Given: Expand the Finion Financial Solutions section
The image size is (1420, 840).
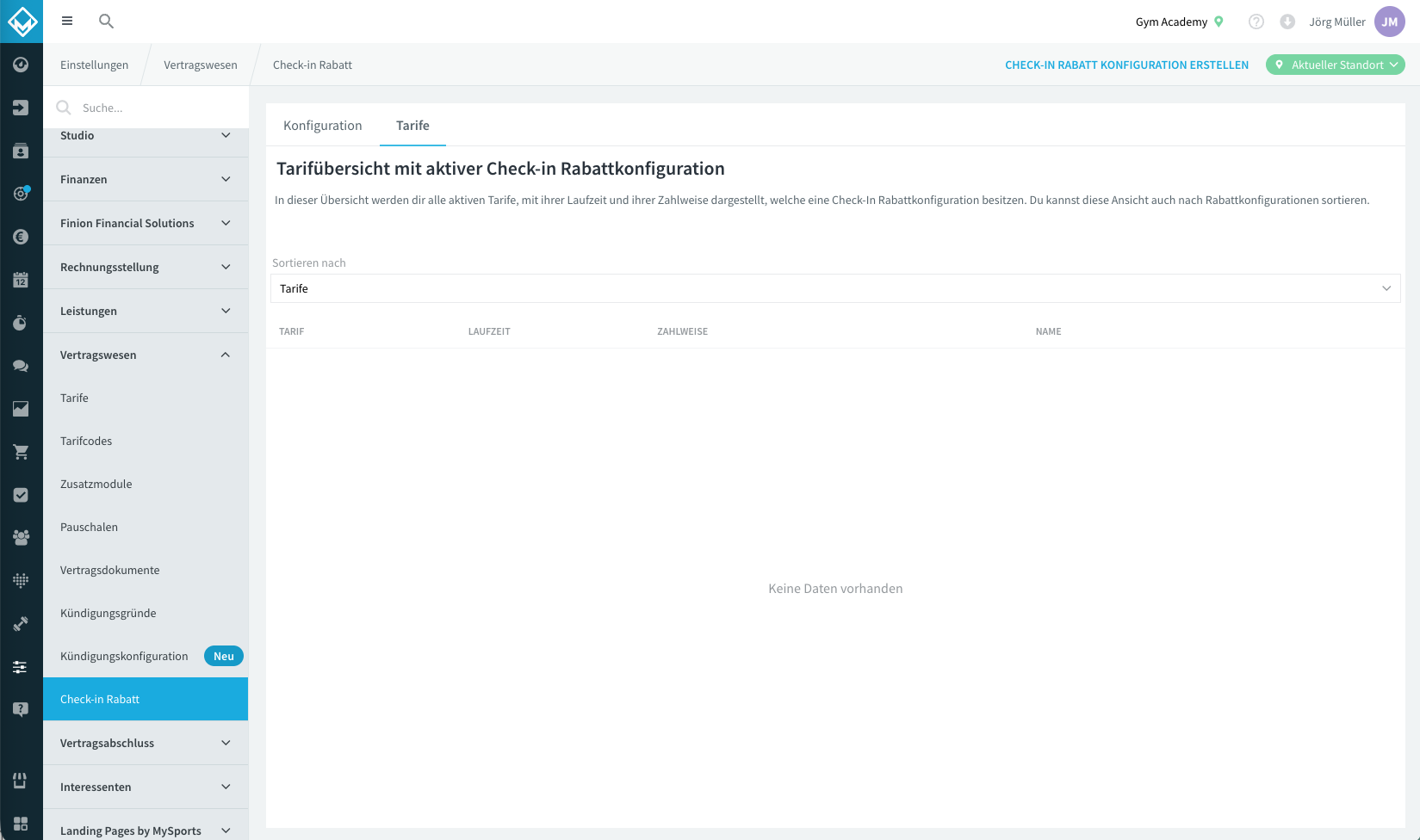Looking at the screenshot, I should 146,223.
